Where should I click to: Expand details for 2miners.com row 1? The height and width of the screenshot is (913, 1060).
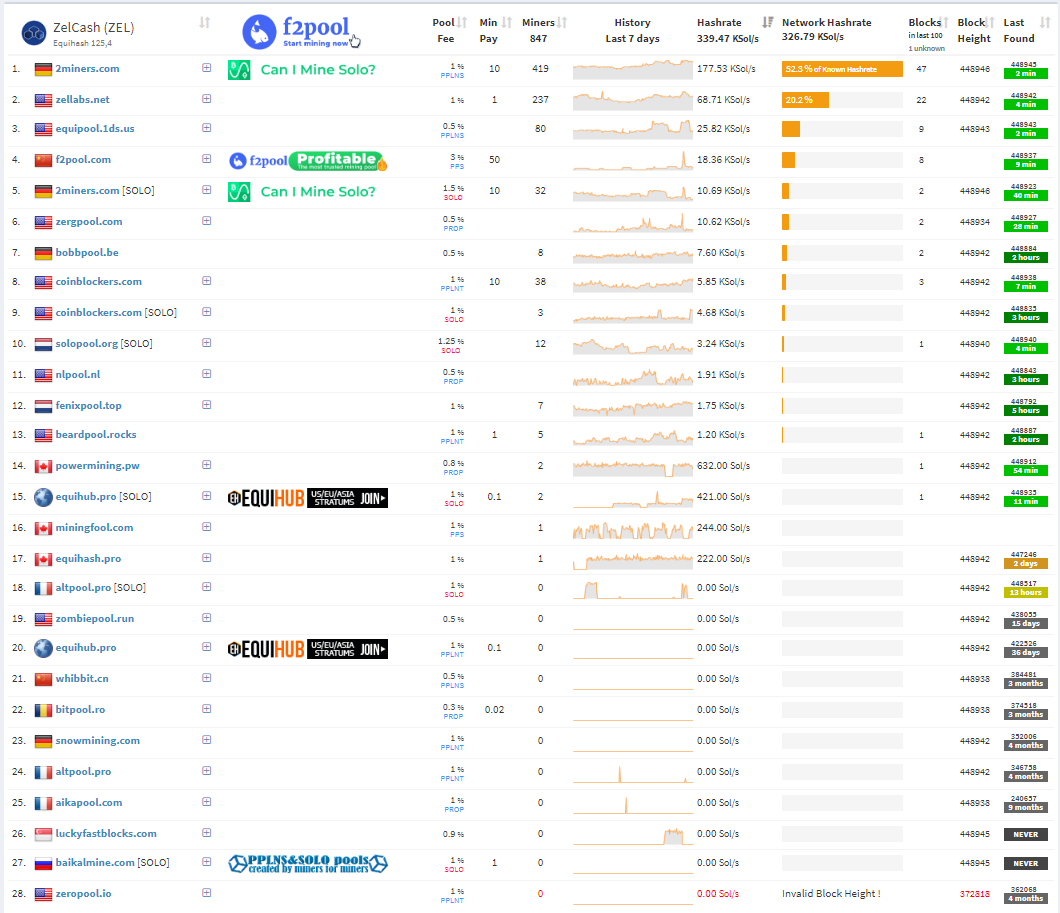click(207, 68)
